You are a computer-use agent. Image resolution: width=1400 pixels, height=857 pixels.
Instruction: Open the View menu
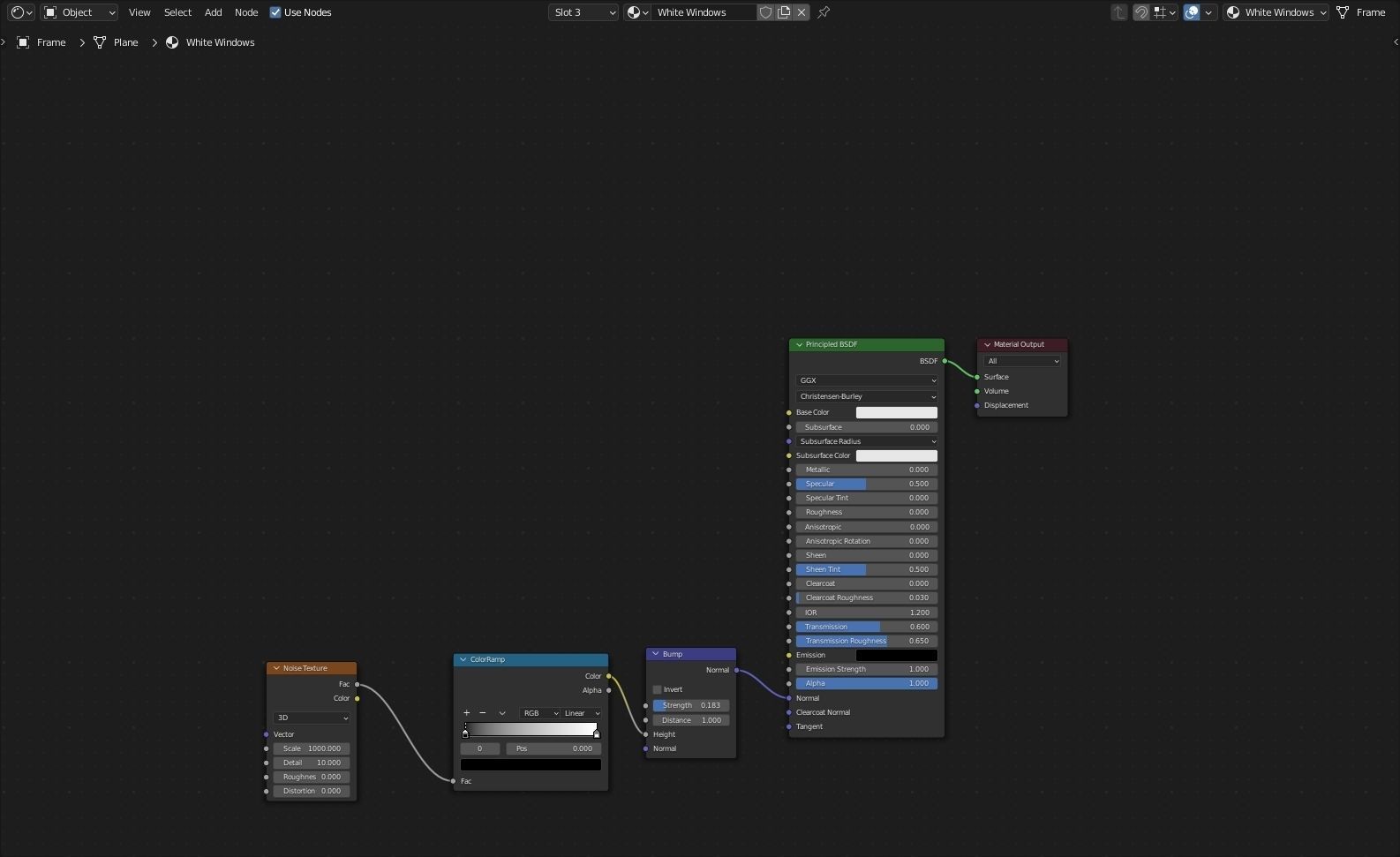pos(139,12)
